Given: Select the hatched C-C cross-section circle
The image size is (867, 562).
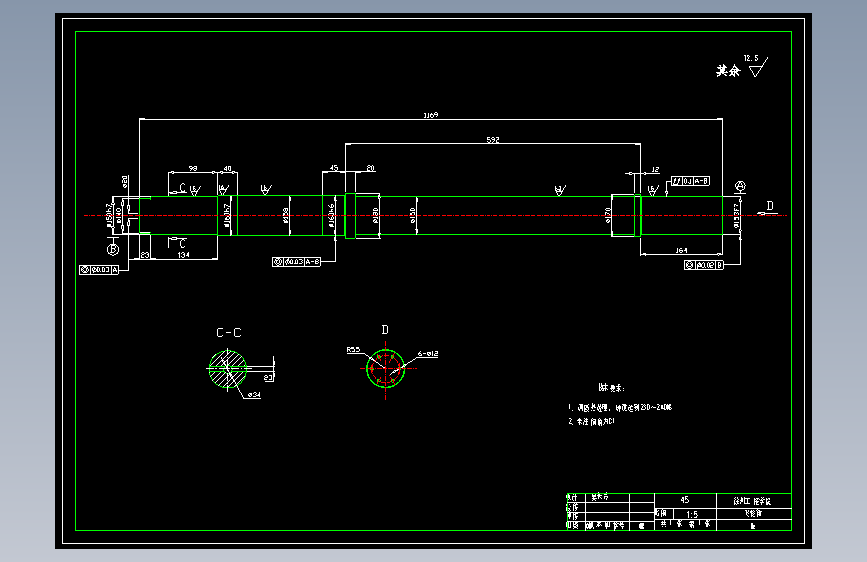Looking at the screenshot, I should point(228,368).
